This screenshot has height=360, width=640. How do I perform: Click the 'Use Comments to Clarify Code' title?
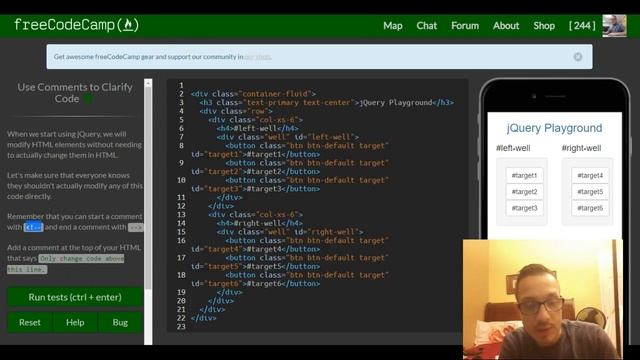75,93
